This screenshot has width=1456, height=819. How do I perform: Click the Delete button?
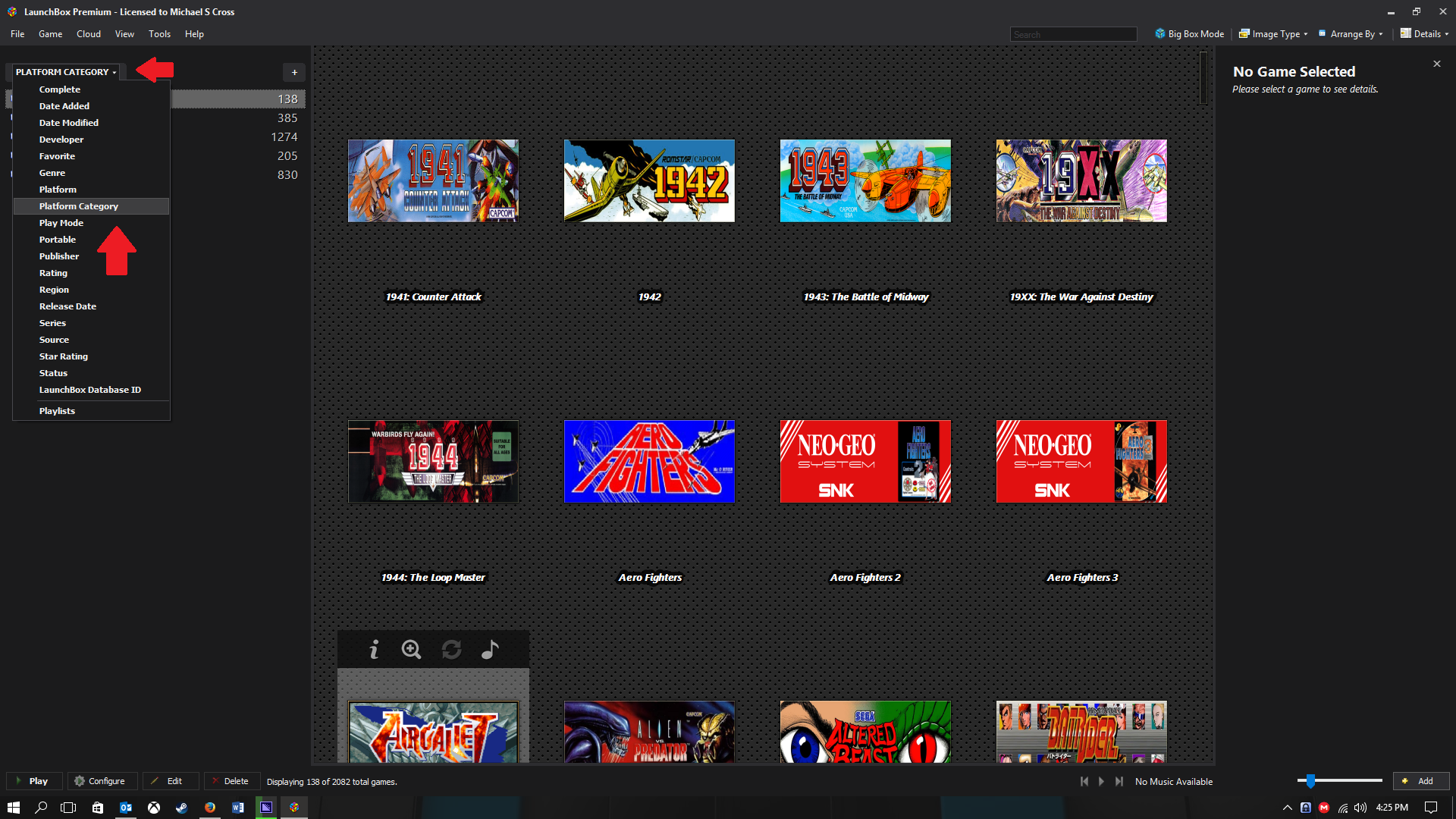click(x=231, y=781)
